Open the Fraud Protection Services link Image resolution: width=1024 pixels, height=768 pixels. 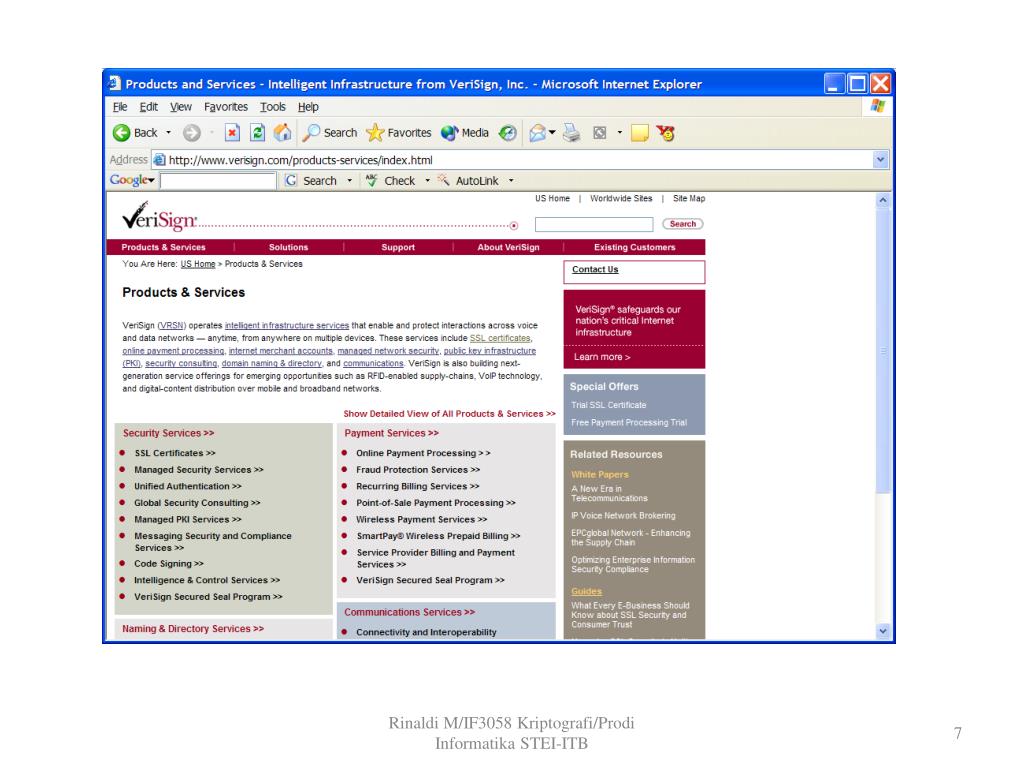click(418, 470)
